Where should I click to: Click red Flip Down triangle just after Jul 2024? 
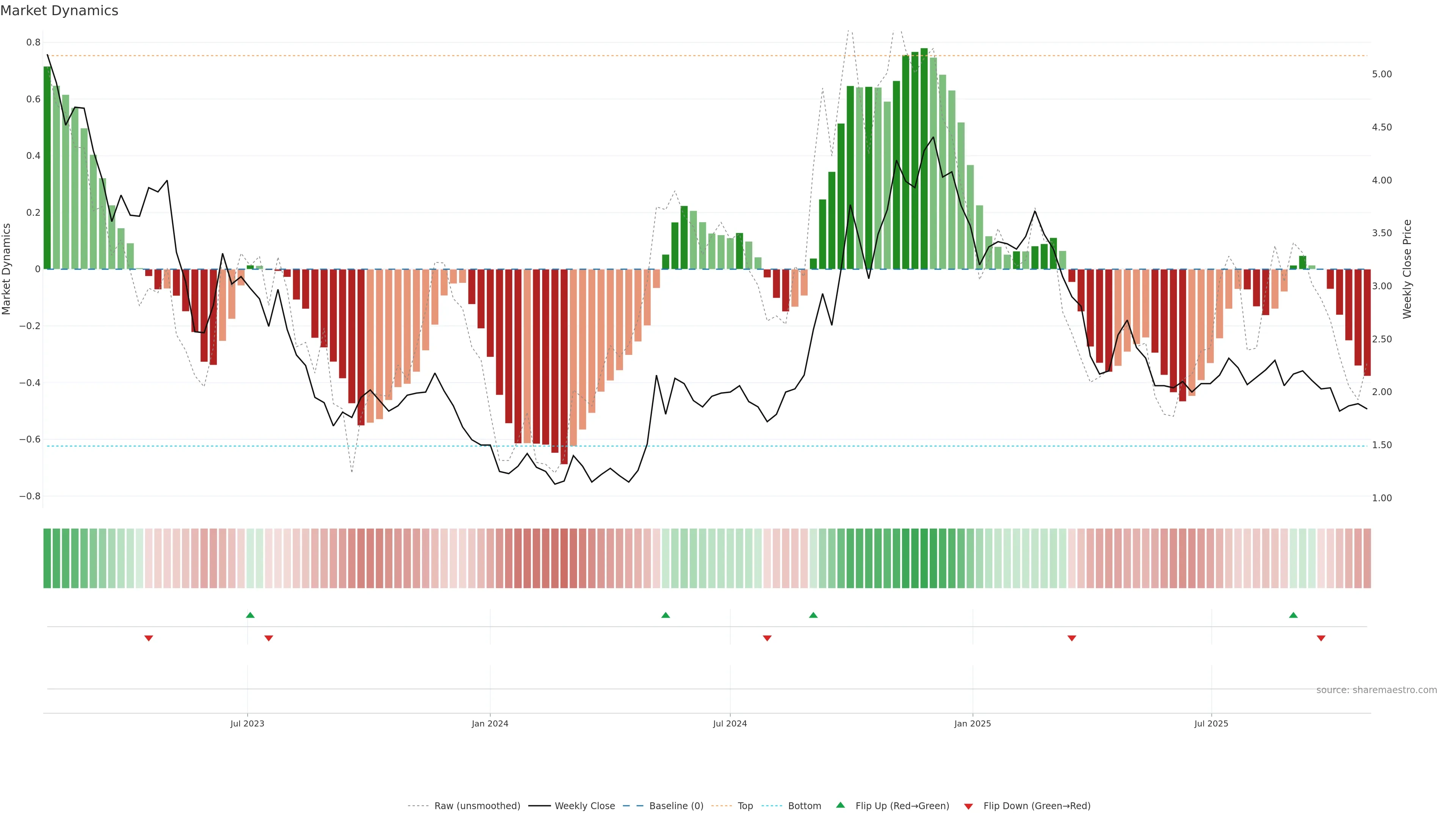tap(767, 638)
